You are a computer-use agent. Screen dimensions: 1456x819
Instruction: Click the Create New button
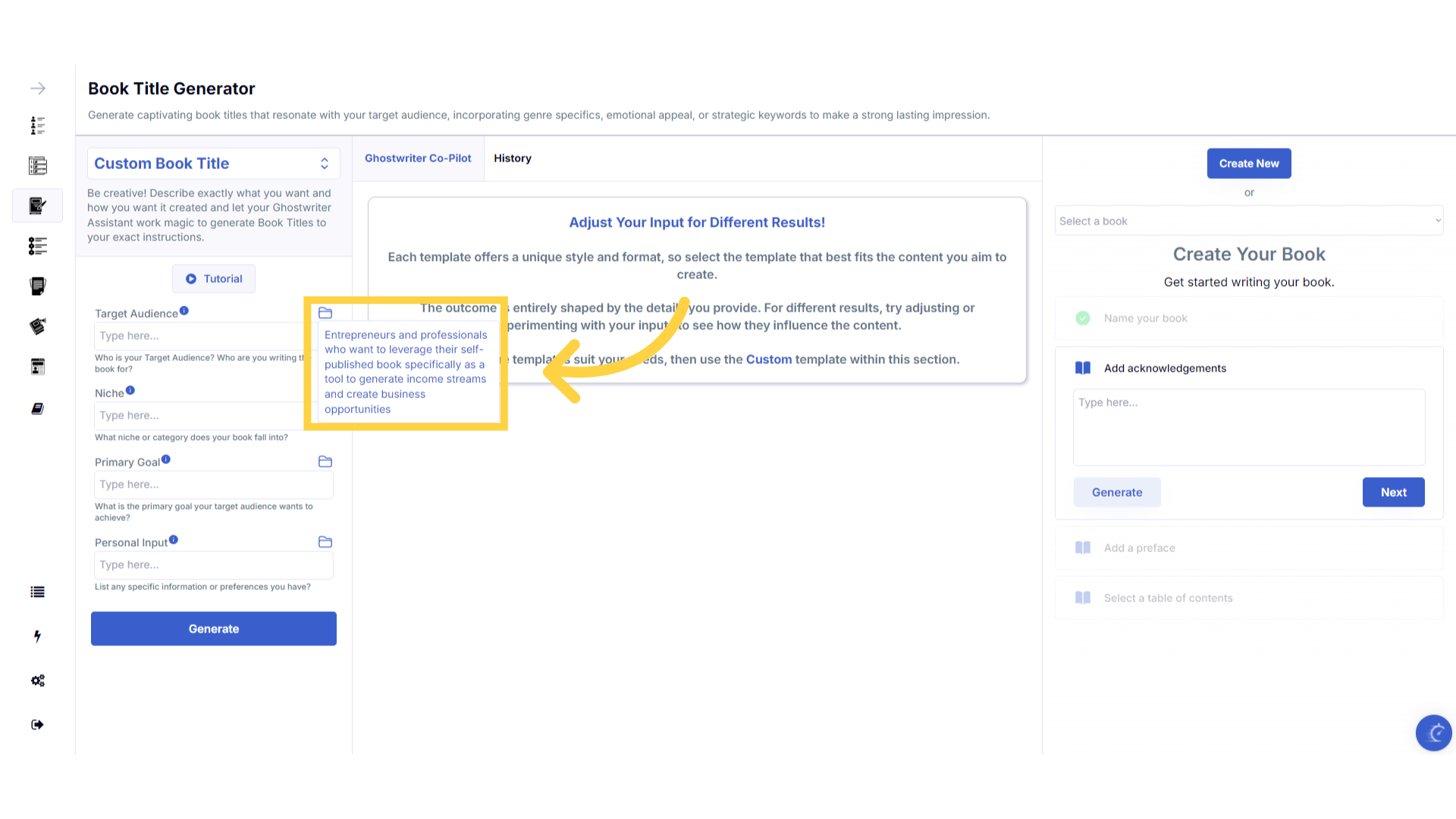(x=1248, y=164)
